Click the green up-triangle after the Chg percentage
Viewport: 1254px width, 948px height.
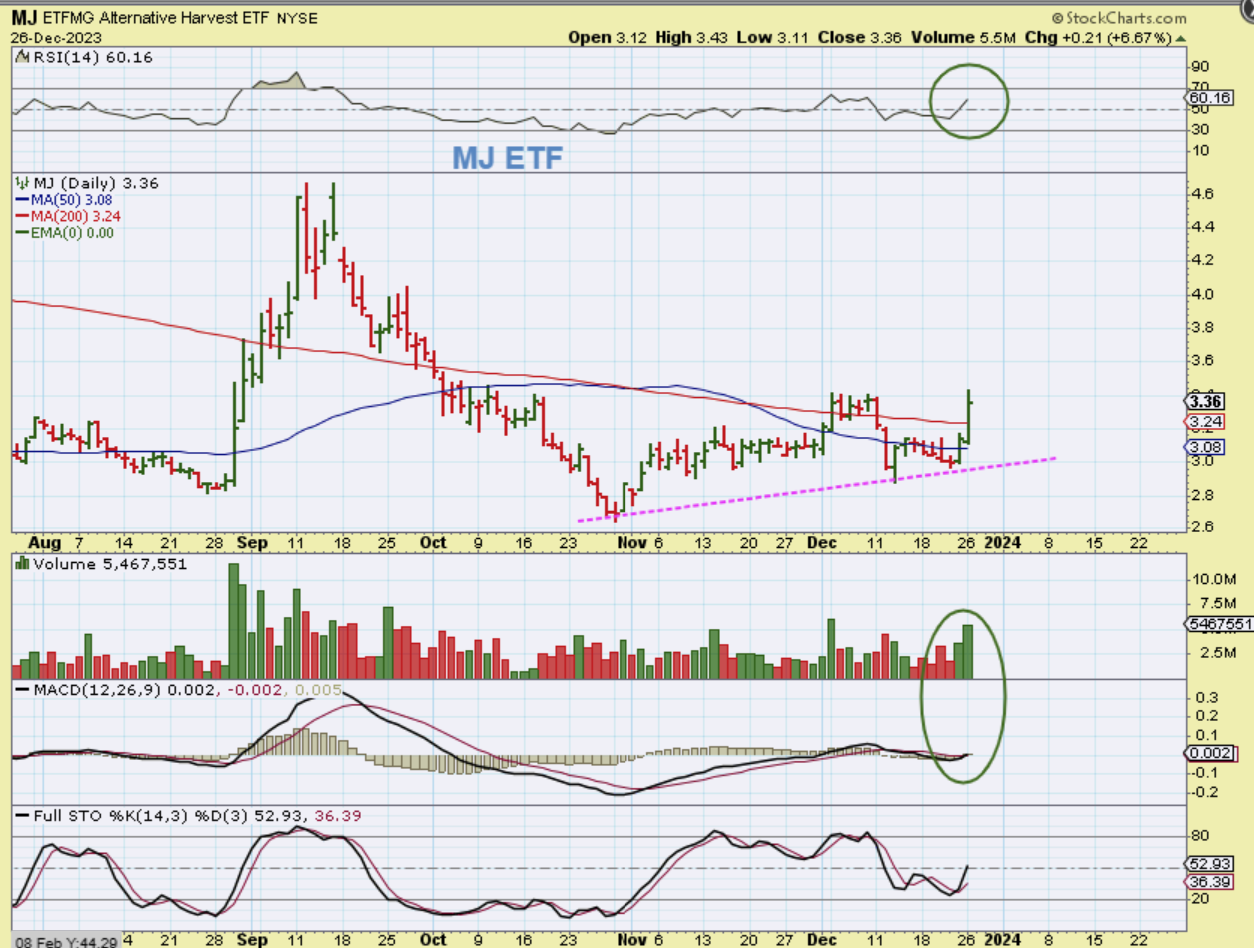(x=1181, y=37)
